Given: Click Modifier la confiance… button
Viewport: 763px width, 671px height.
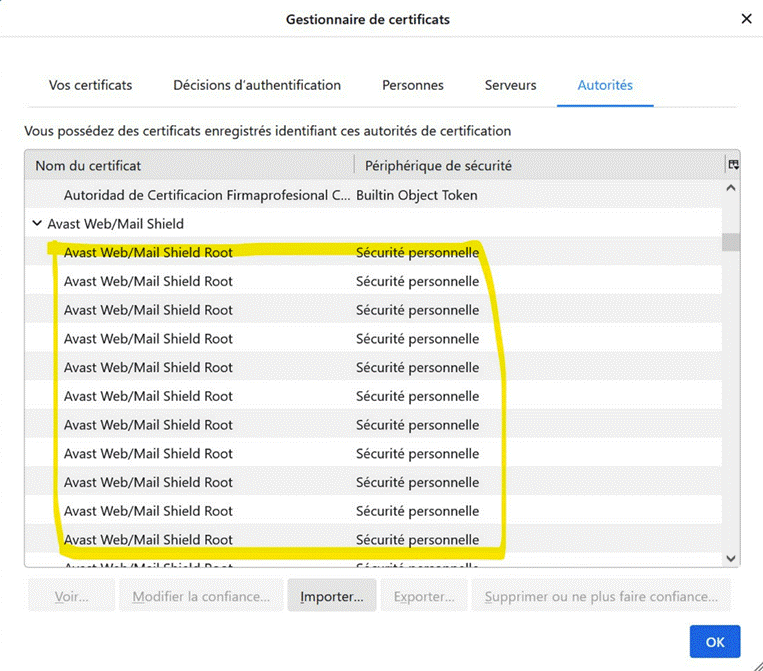Looking at the screenshot, I should tap(201, 596).
